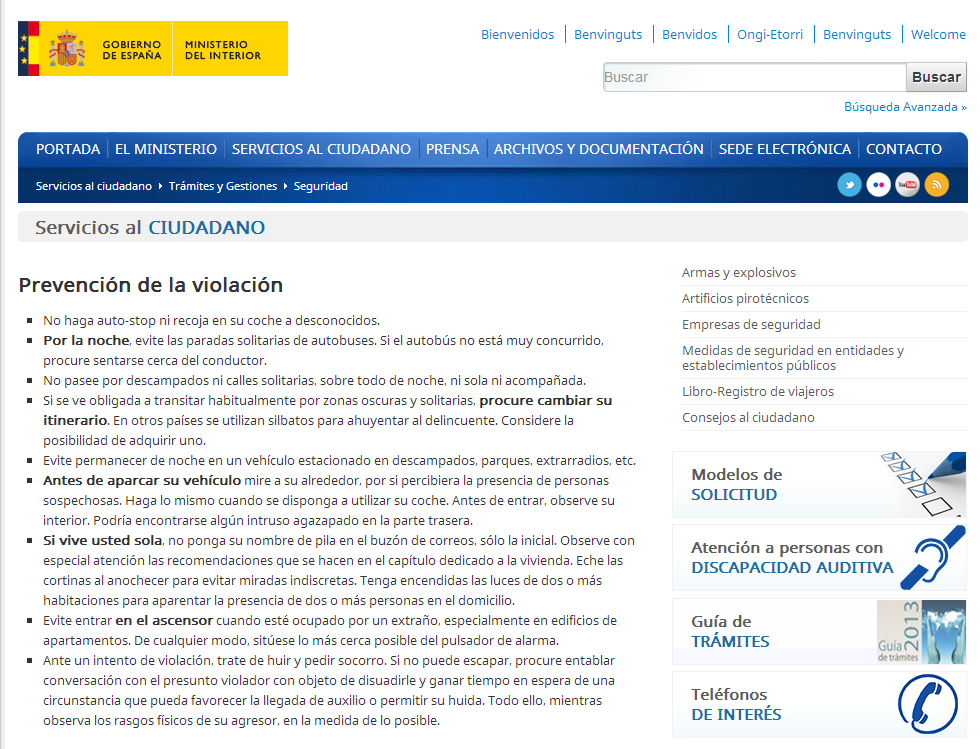
Task: Open the Prensa menu item
Action: [452, 149]
